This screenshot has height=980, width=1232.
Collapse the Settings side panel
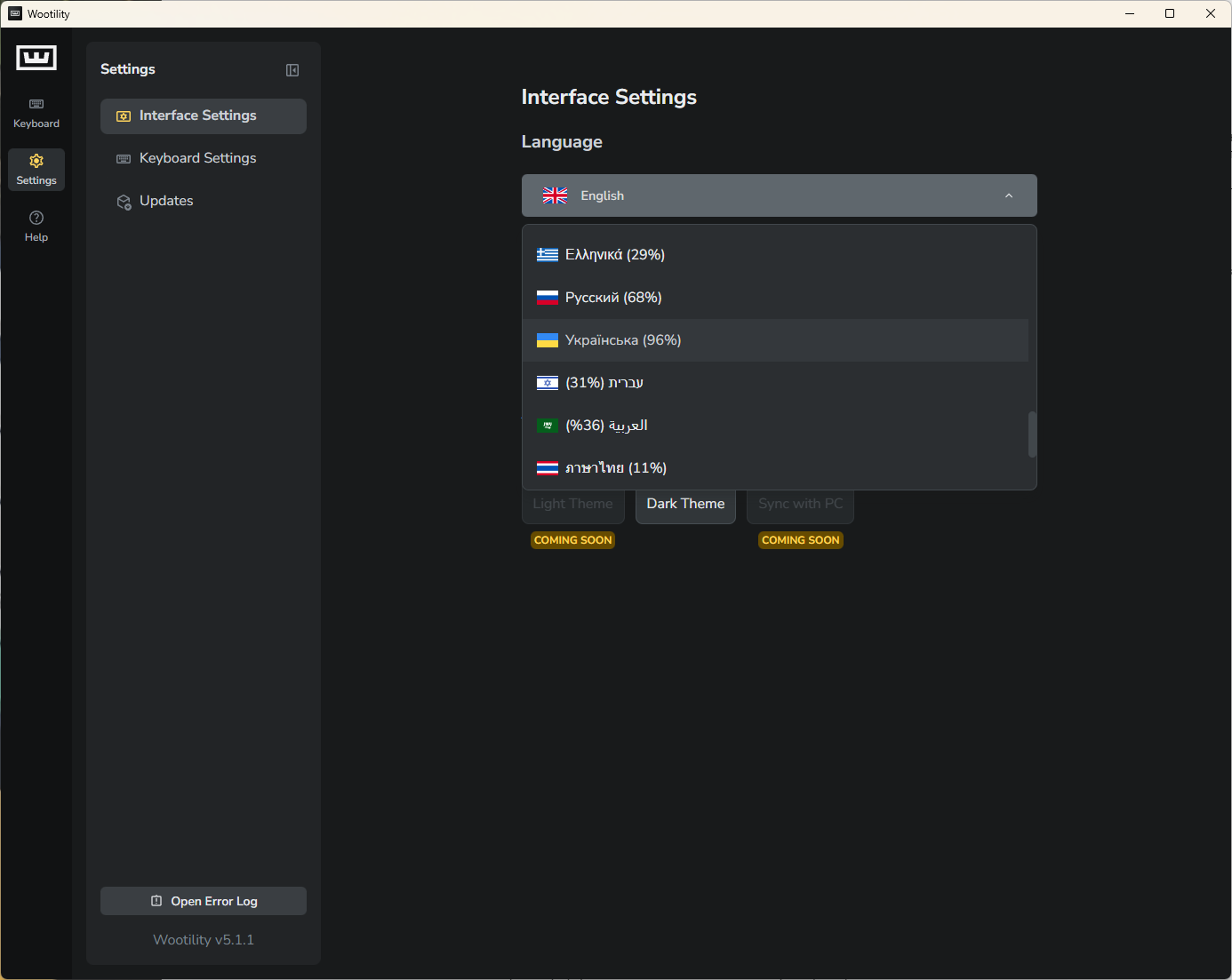click(292, 70)
